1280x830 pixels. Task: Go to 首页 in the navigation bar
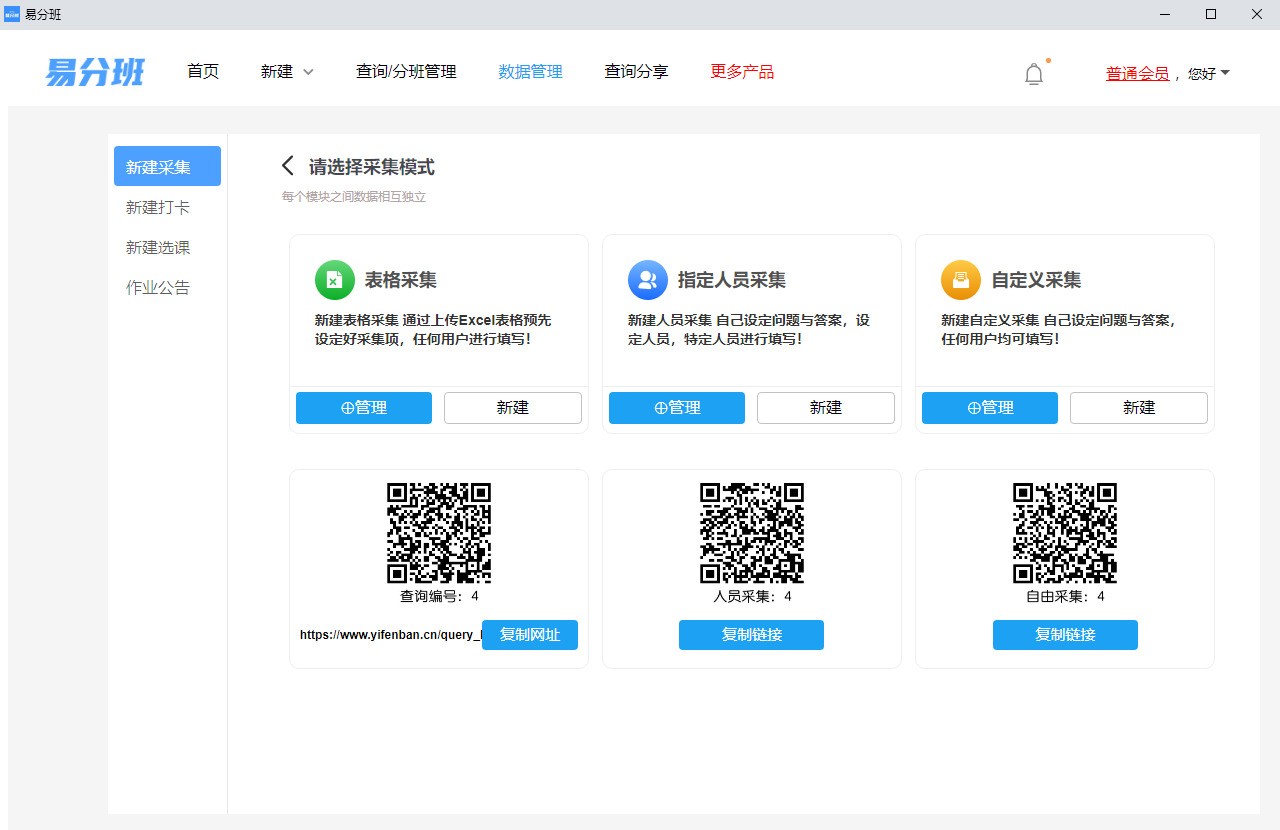pos(203,72)
